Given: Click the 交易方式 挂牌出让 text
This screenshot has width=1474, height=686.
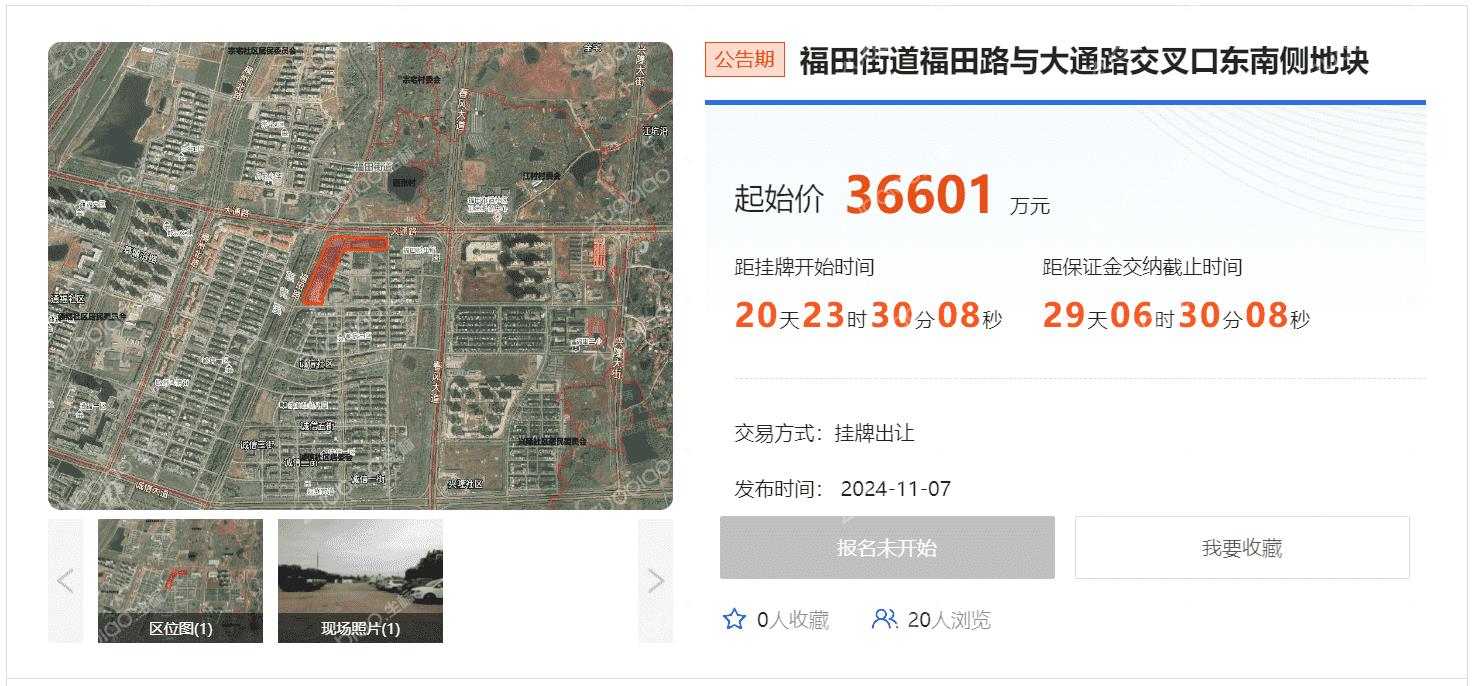Looking at the screenshot, I should click(825, 433).
